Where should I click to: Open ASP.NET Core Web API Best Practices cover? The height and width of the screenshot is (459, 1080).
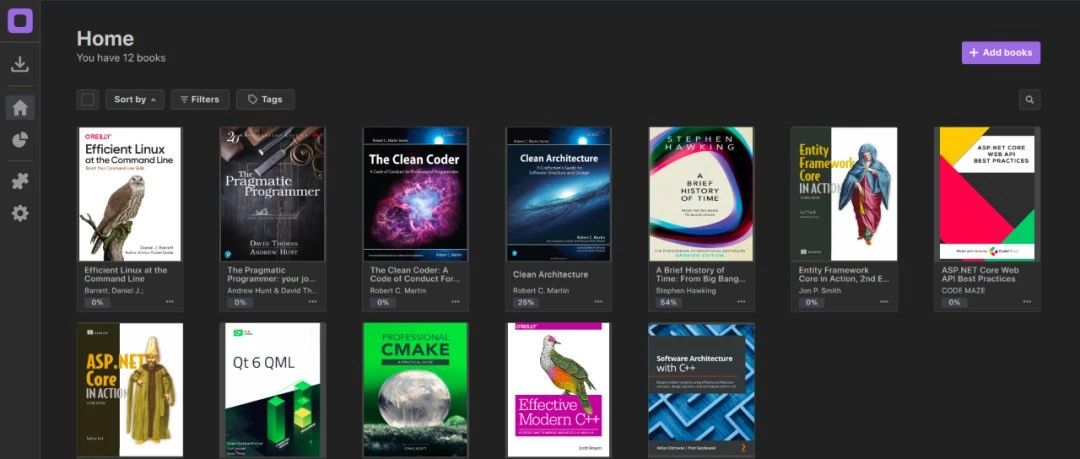click(x=987, y=194)
